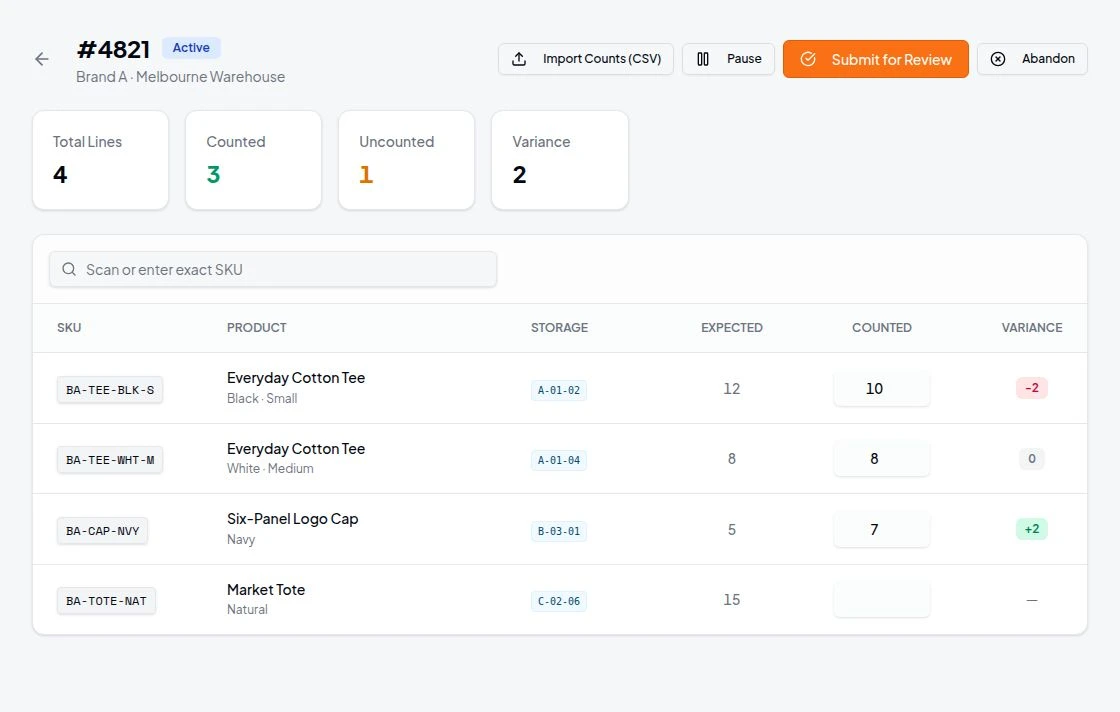This screenshot has width=1120, height=712.
Task: Import counts from a CSV file
Action: click(x=586, y=59)
